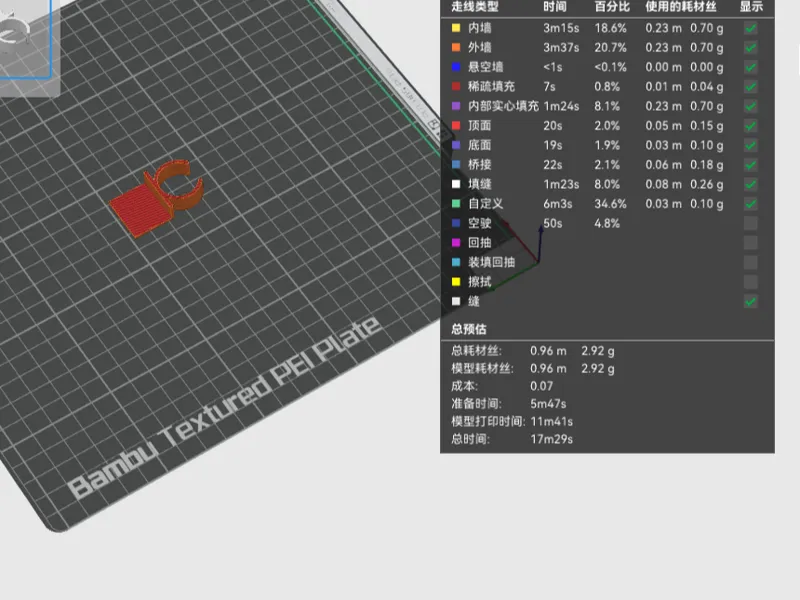Toggle visibility checkbox for 稀疏填充
This screenshot has width=800, height=600.
click(751, 87)
